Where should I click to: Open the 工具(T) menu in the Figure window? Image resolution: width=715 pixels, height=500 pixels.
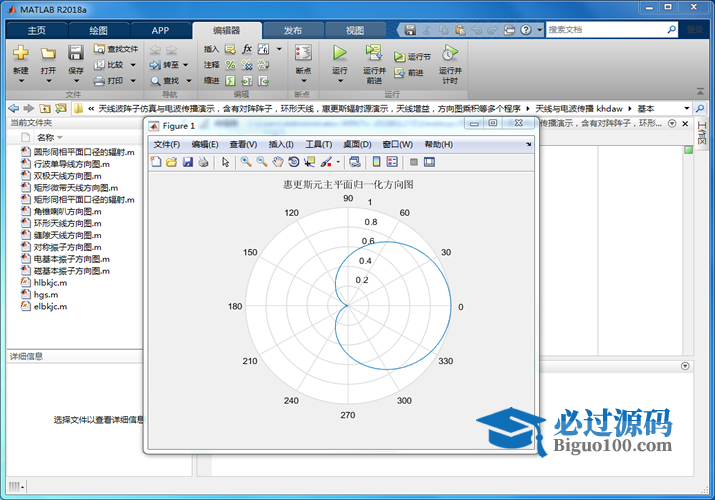318,145
